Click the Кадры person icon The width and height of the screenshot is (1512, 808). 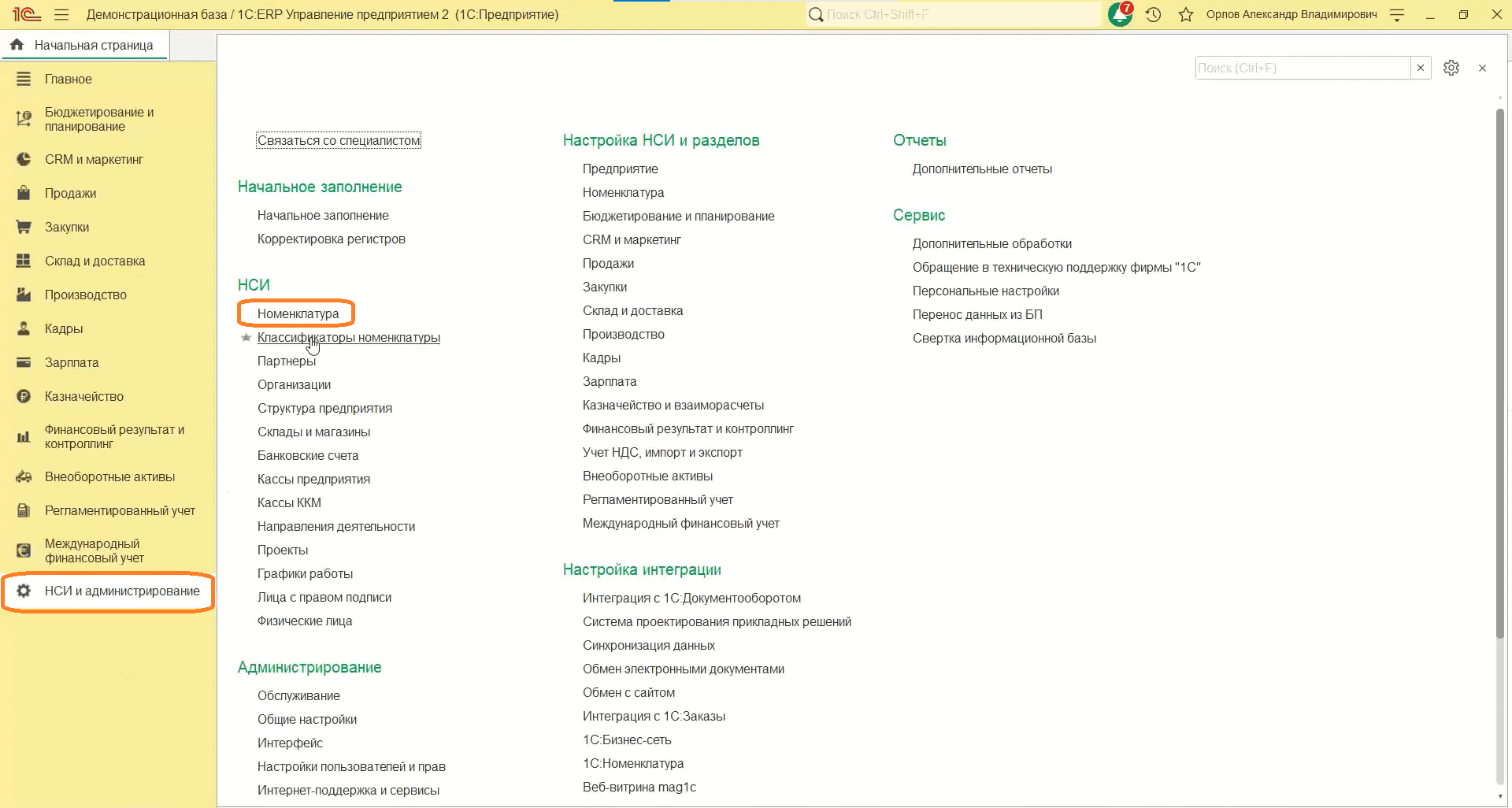pos(24,328)
